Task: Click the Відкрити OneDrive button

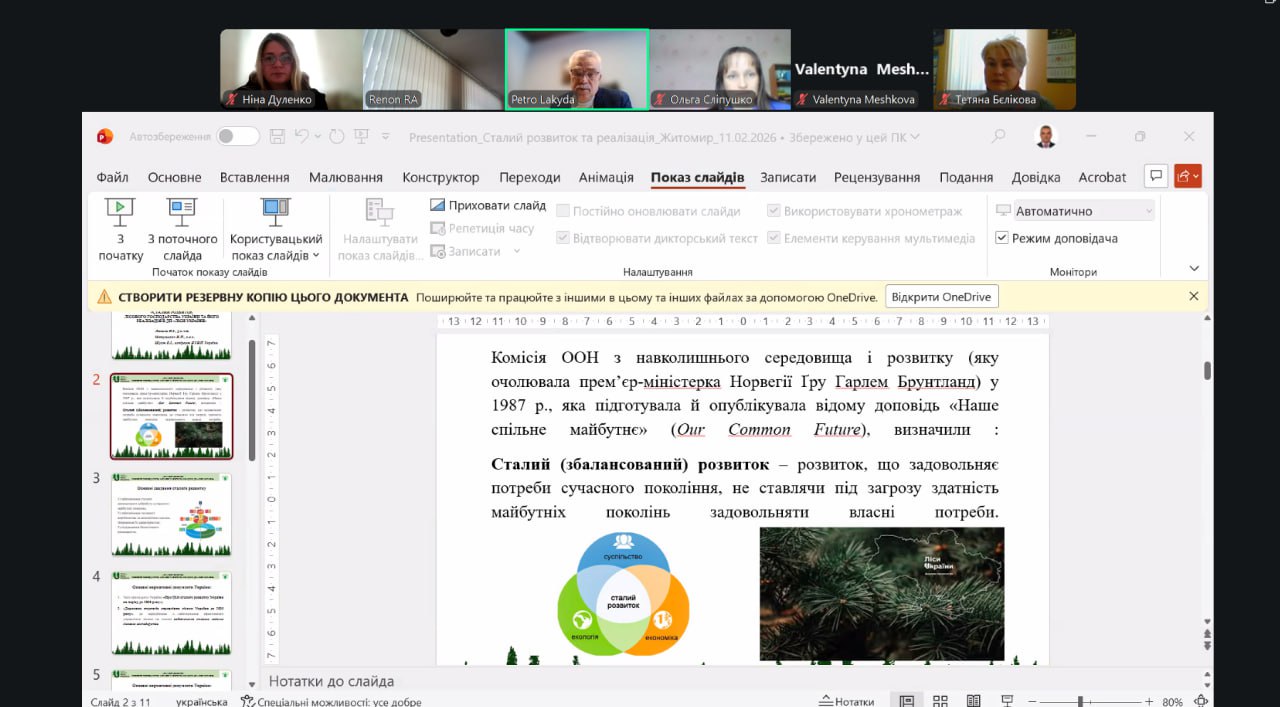Action: (x=941, y=297)
